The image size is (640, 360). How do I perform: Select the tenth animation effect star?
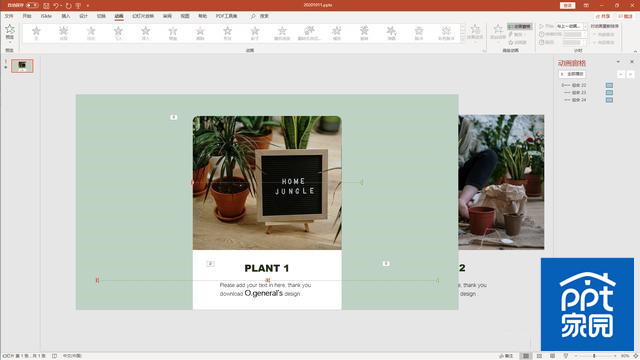282,33
